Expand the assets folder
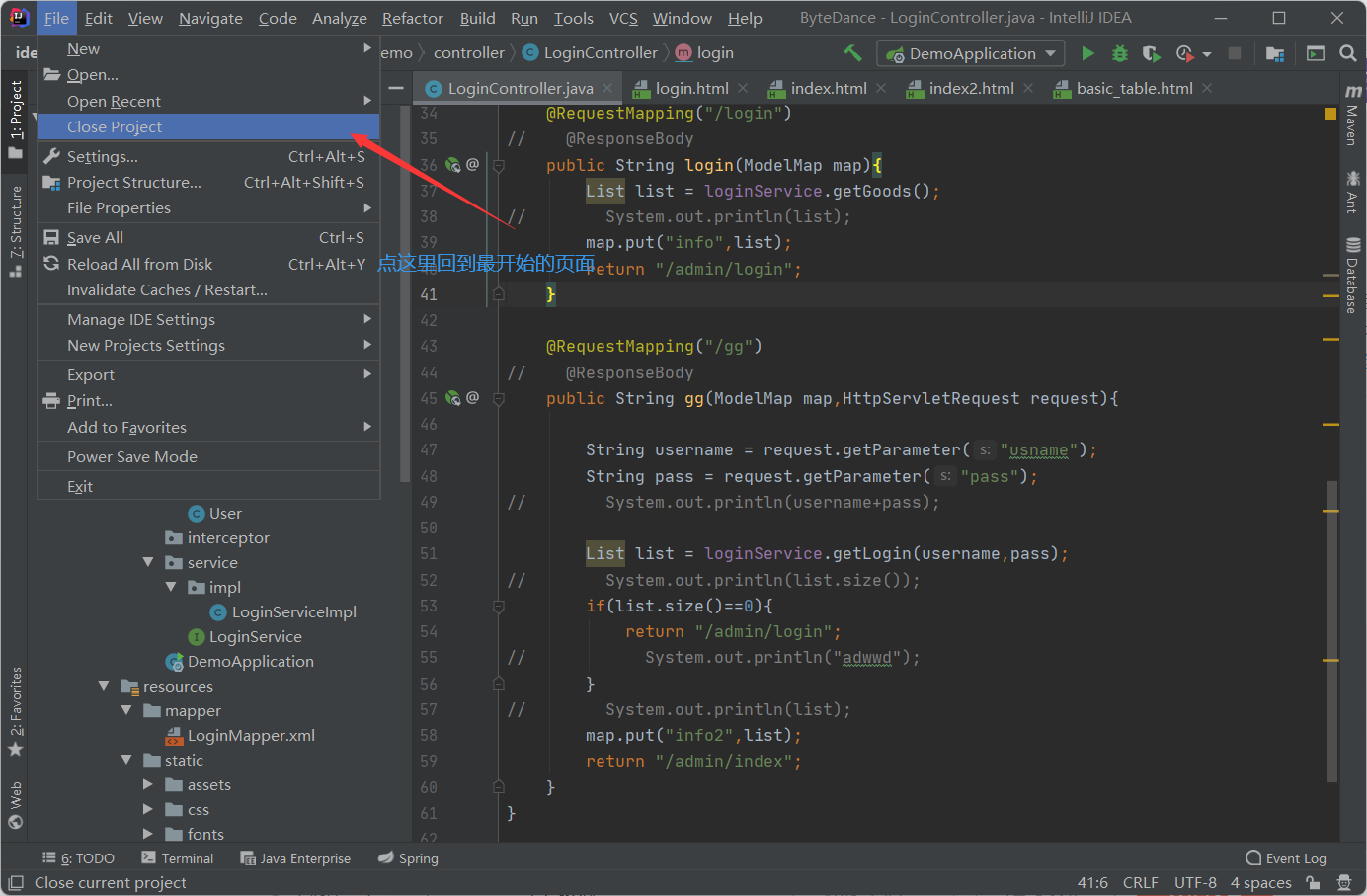 point(148,783)
